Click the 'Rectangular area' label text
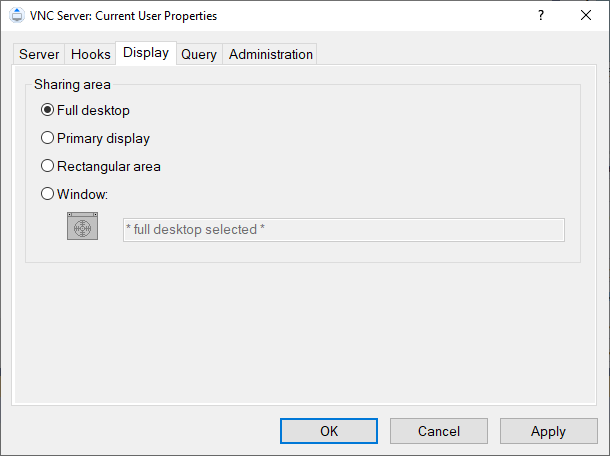Viewport: 610px width, 456px height. pyautogui.click(x=109, y=167)
